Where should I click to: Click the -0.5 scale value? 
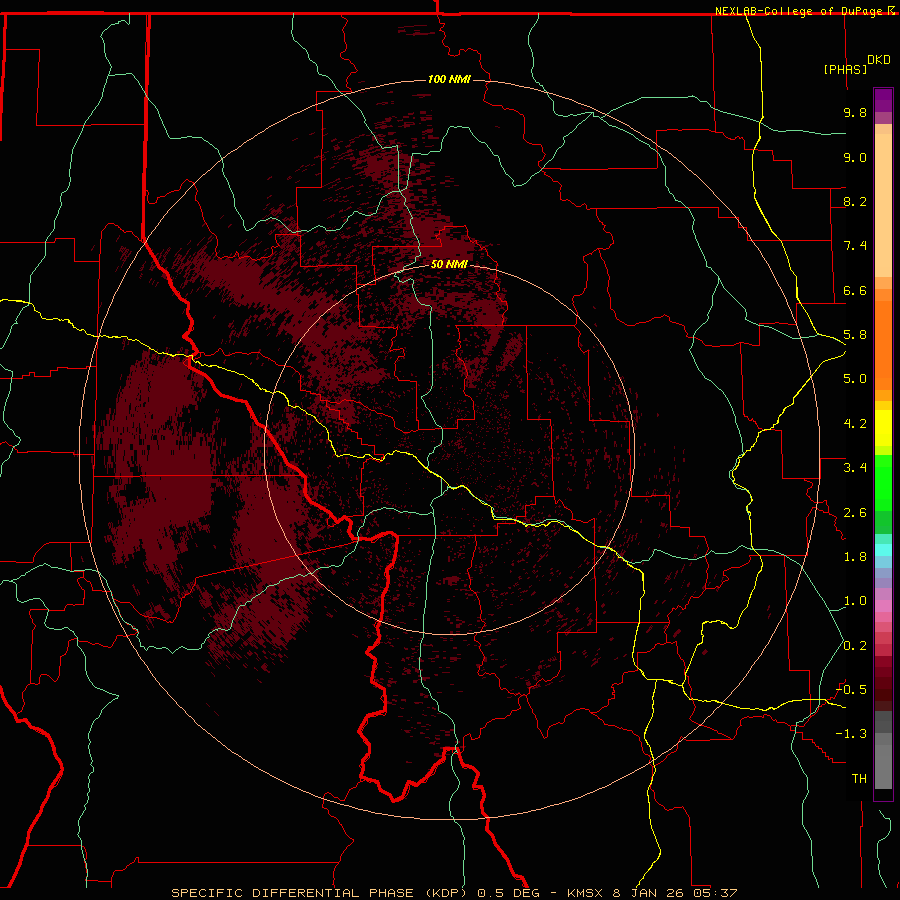(x=851, y=690)
